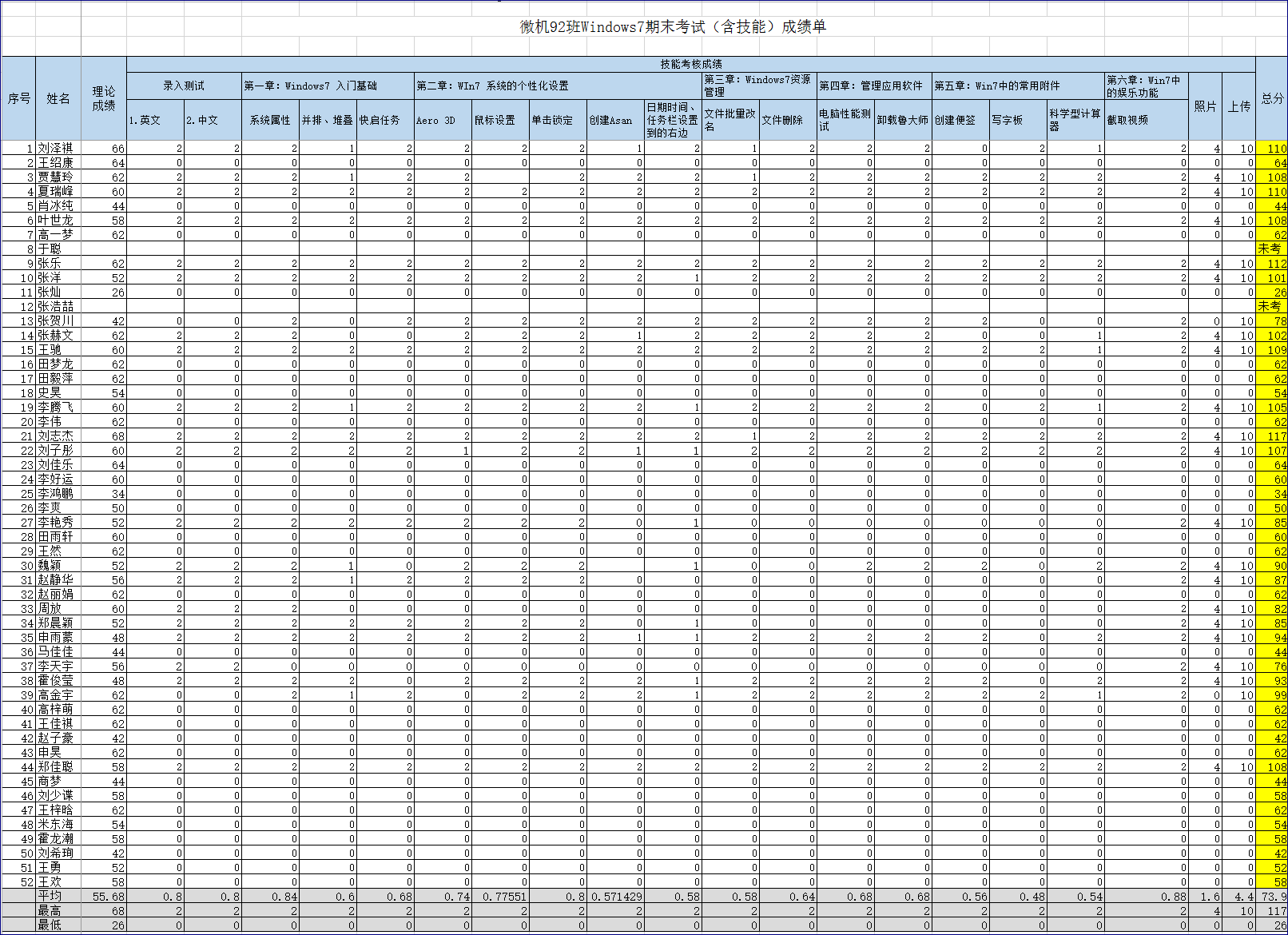
Task: Click the 文件批量改名 sub-header
Action: point(730,120)
